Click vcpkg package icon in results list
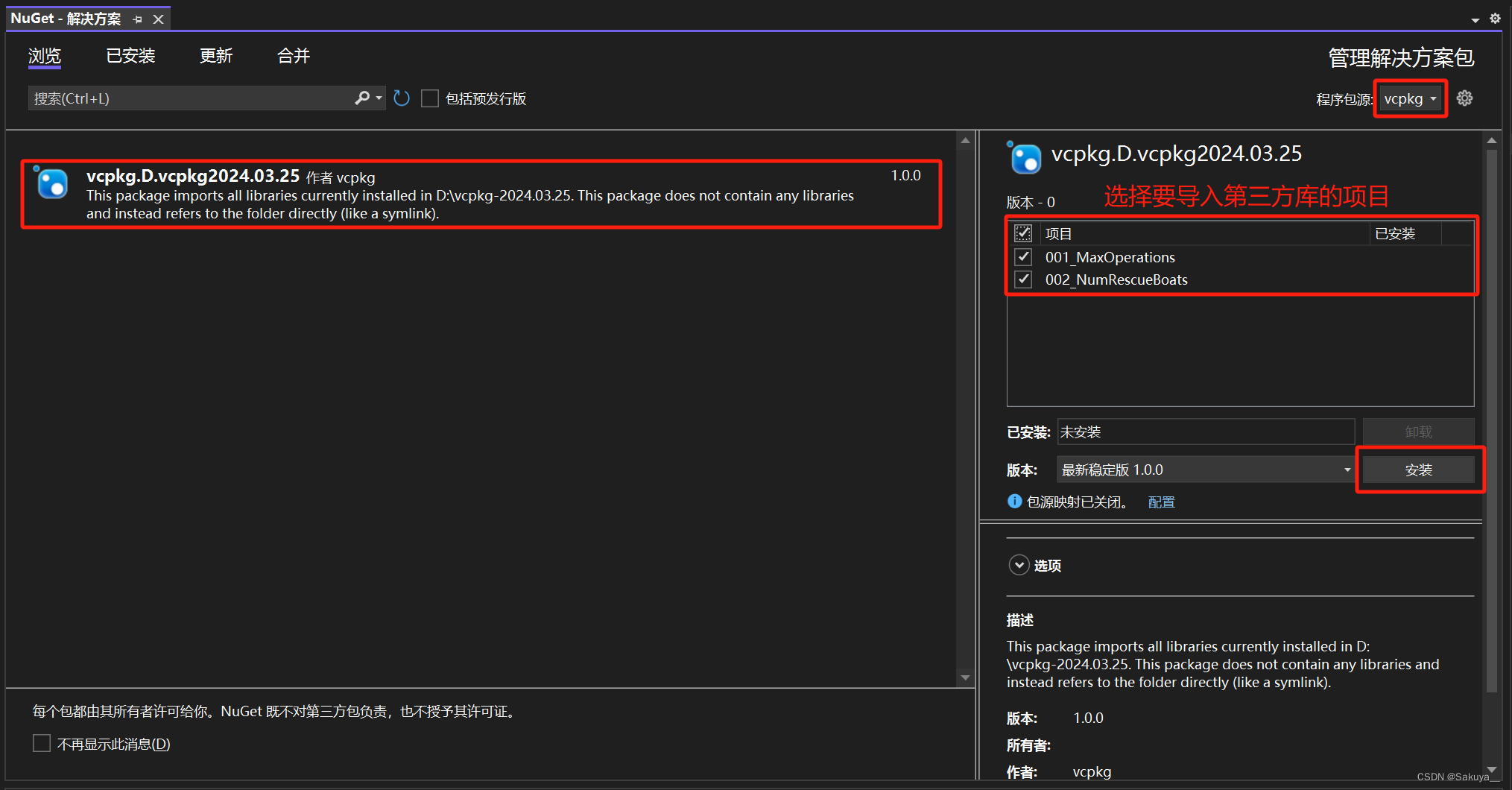Viewport: 1512px width, 790px height. (51, 183)
